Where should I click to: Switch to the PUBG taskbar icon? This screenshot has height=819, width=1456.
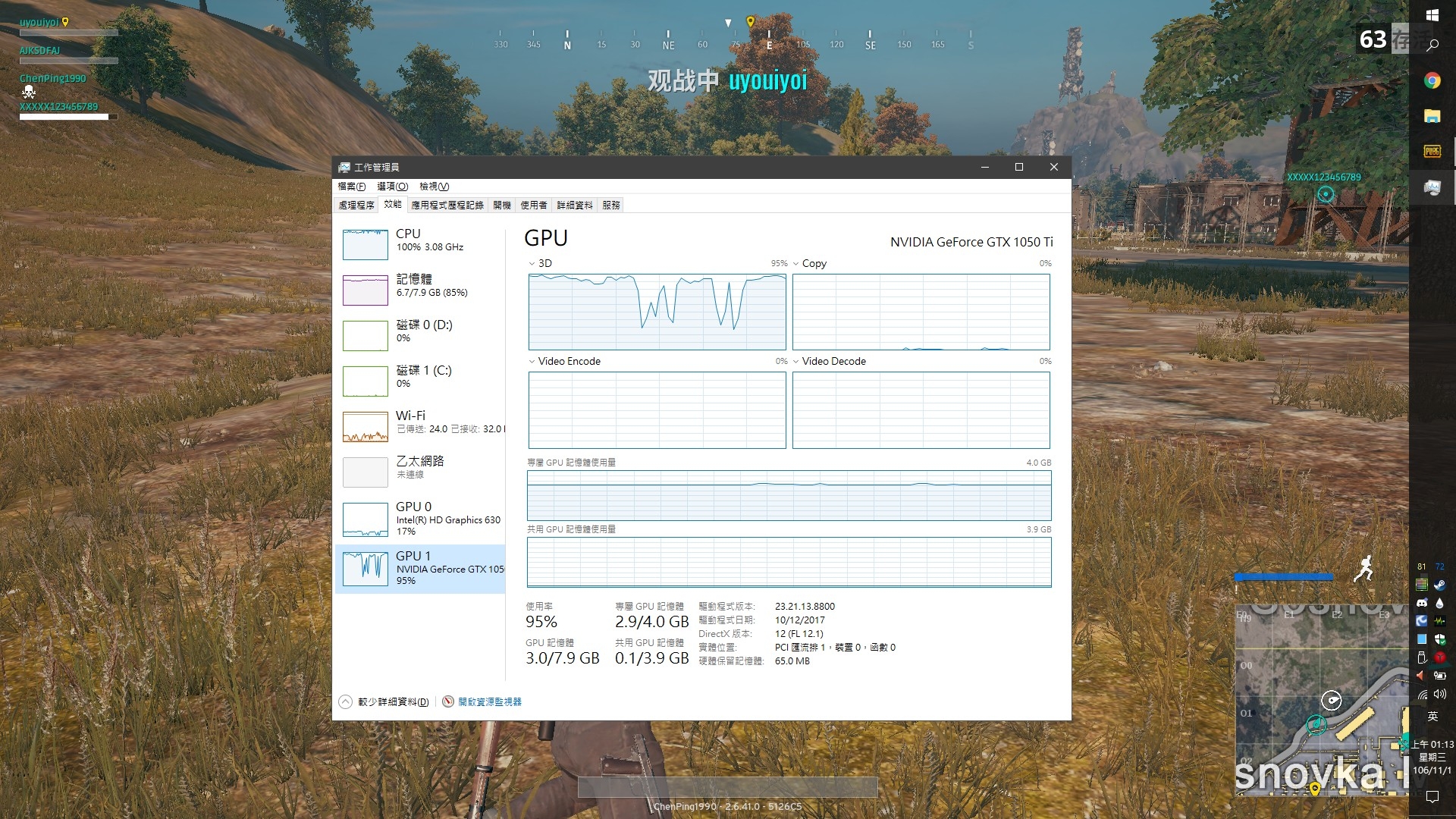coord(1432,151)
